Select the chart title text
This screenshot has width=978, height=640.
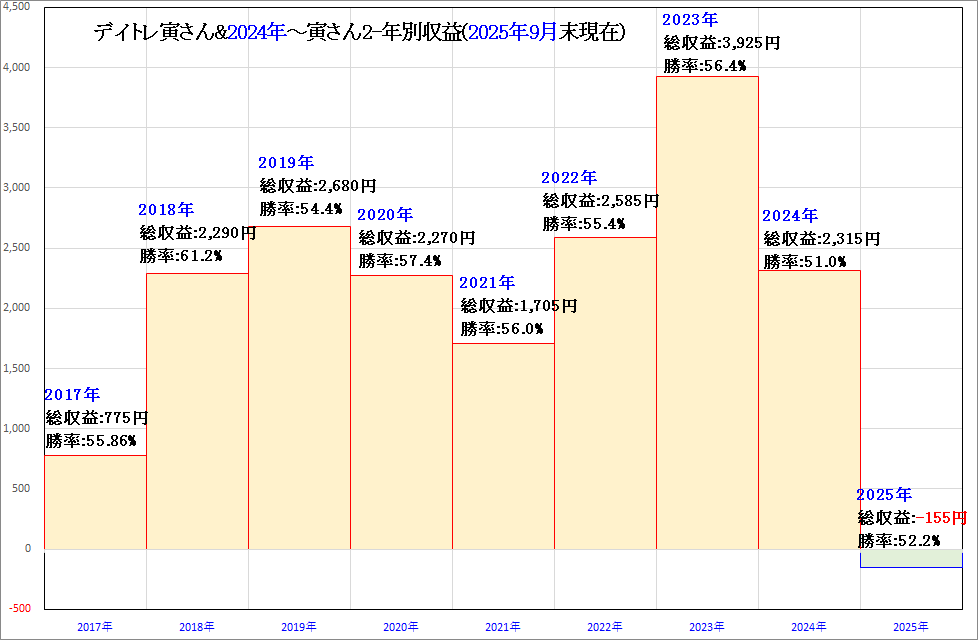point(360,33)
